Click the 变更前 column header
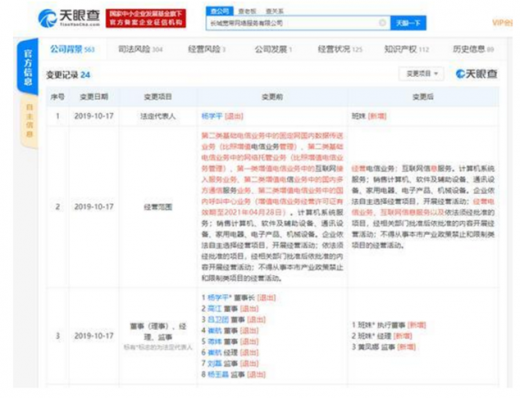Image resolution: width=520 pixels, height=398 pixels. click(272, 97)
